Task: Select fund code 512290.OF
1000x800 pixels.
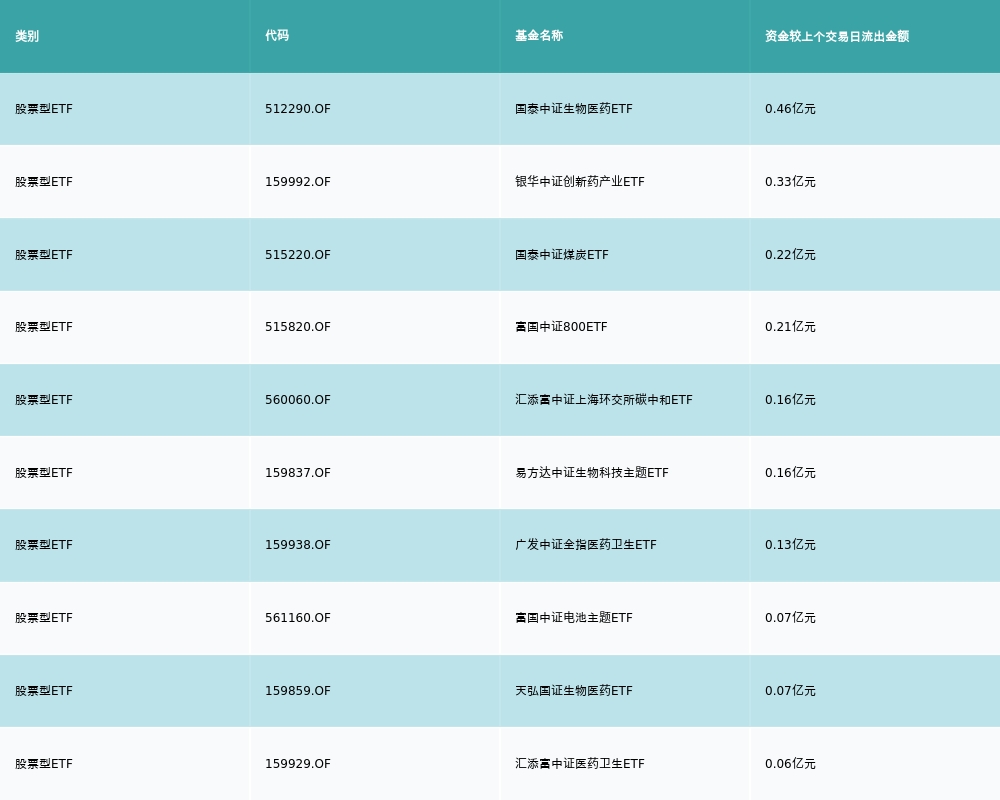Action: (298, 109)
